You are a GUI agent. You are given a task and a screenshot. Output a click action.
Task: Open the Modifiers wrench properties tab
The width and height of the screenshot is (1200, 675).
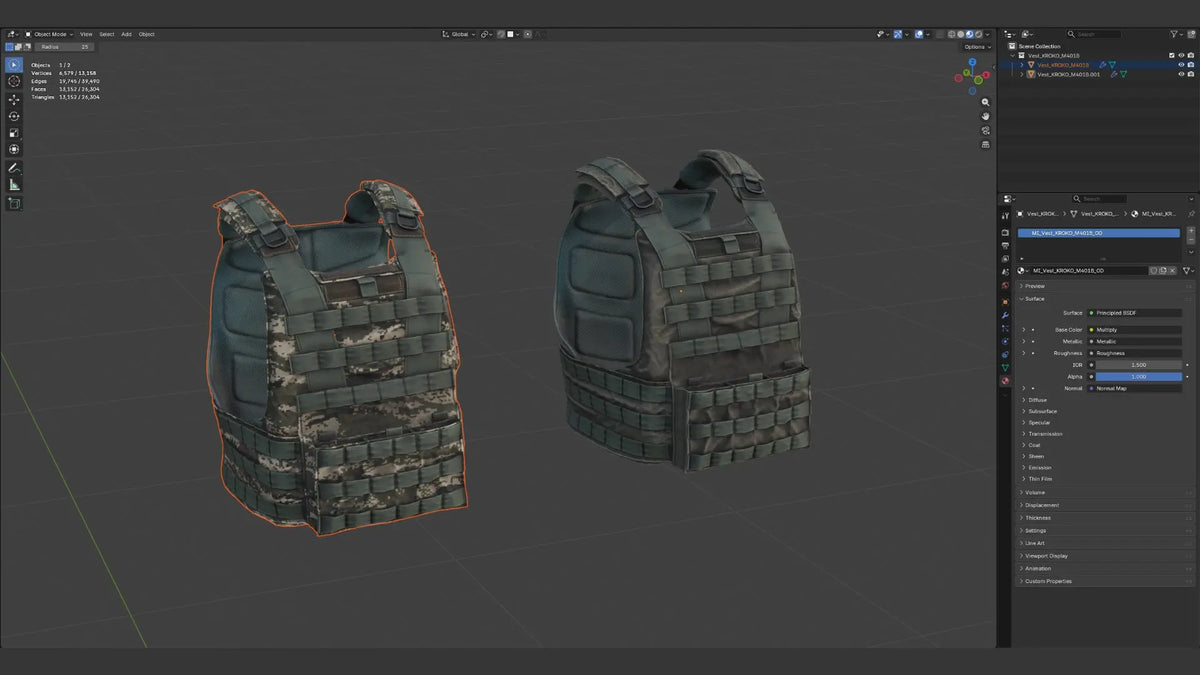pyautogui.click(x=1005, y=315)
